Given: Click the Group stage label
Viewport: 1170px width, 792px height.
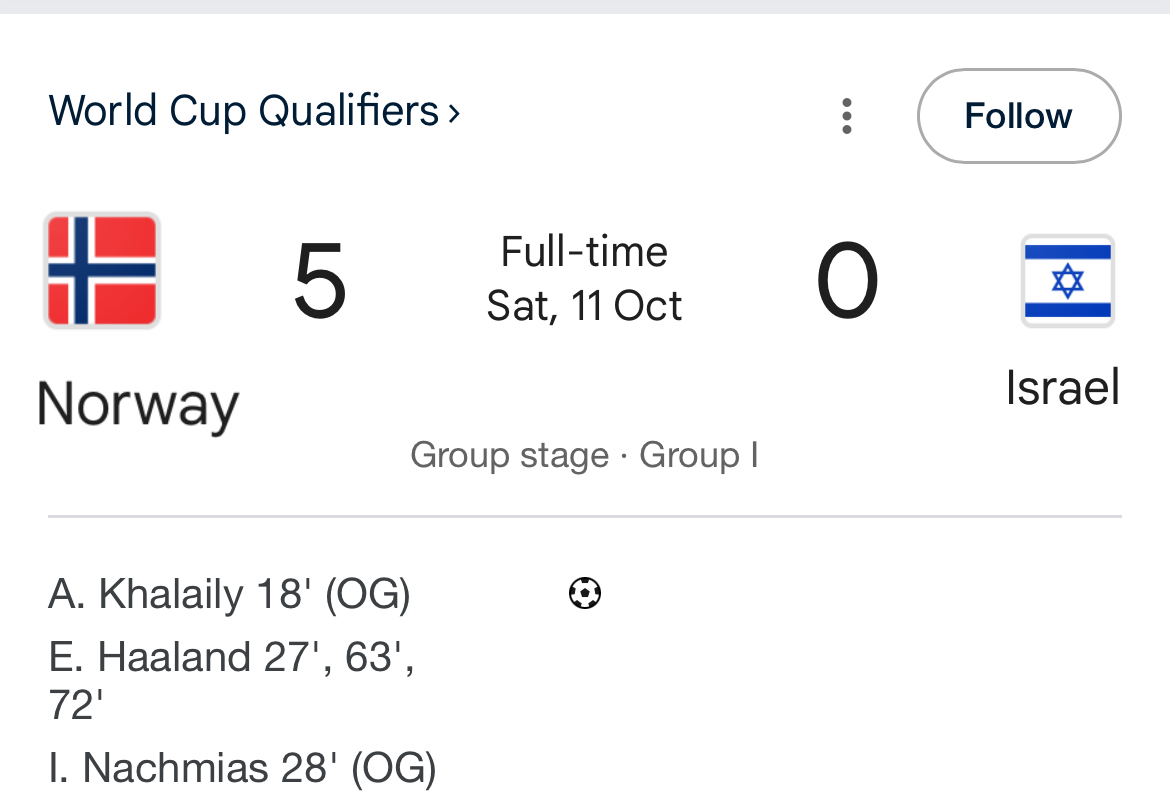Looking at the screenshot, I should pos(509,455).
